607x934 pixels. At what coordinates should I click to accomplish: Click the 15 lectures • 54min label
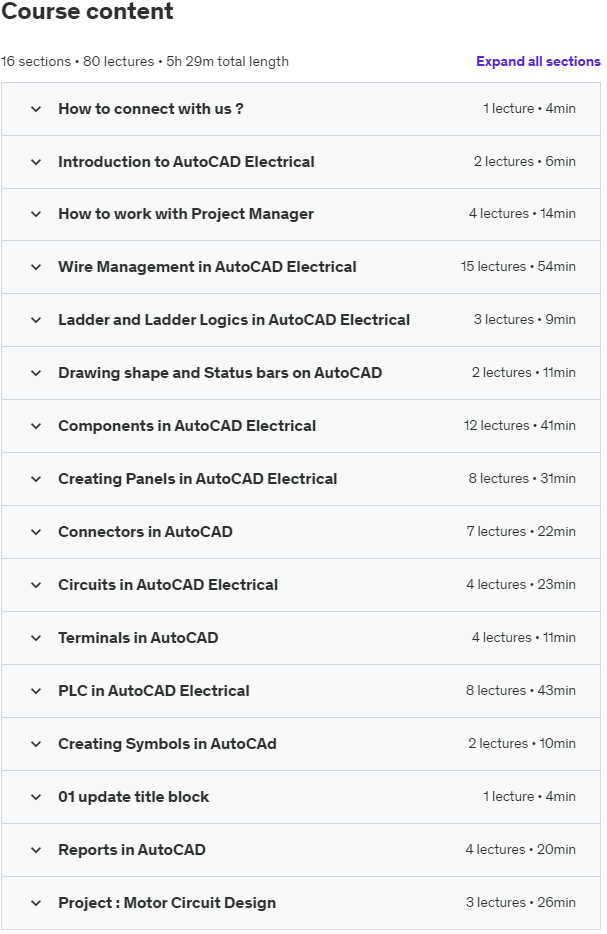(518, 267)
